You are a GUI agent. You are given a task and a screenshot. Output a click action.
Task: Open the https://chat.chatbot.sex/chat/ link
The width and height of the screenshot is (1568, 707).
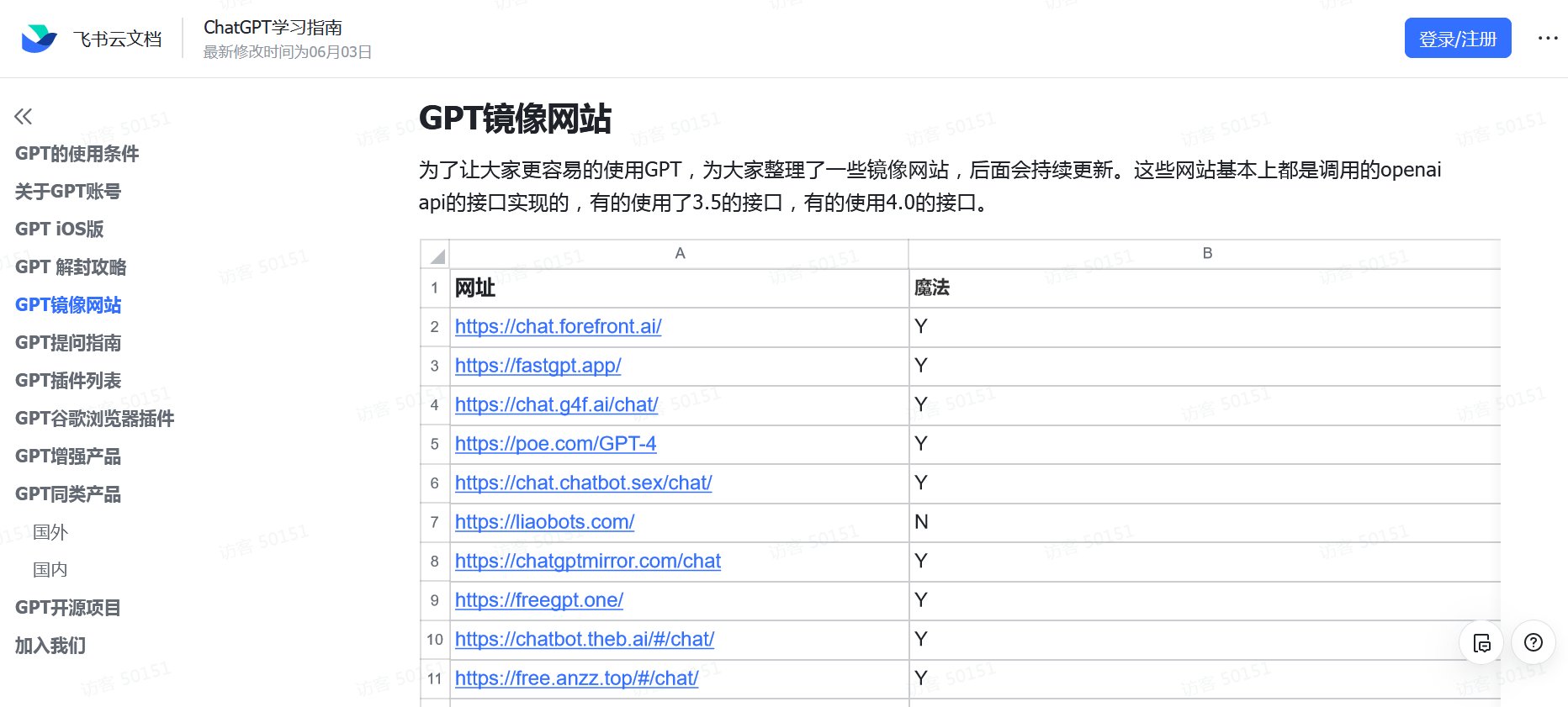click(x=584, y=483)
